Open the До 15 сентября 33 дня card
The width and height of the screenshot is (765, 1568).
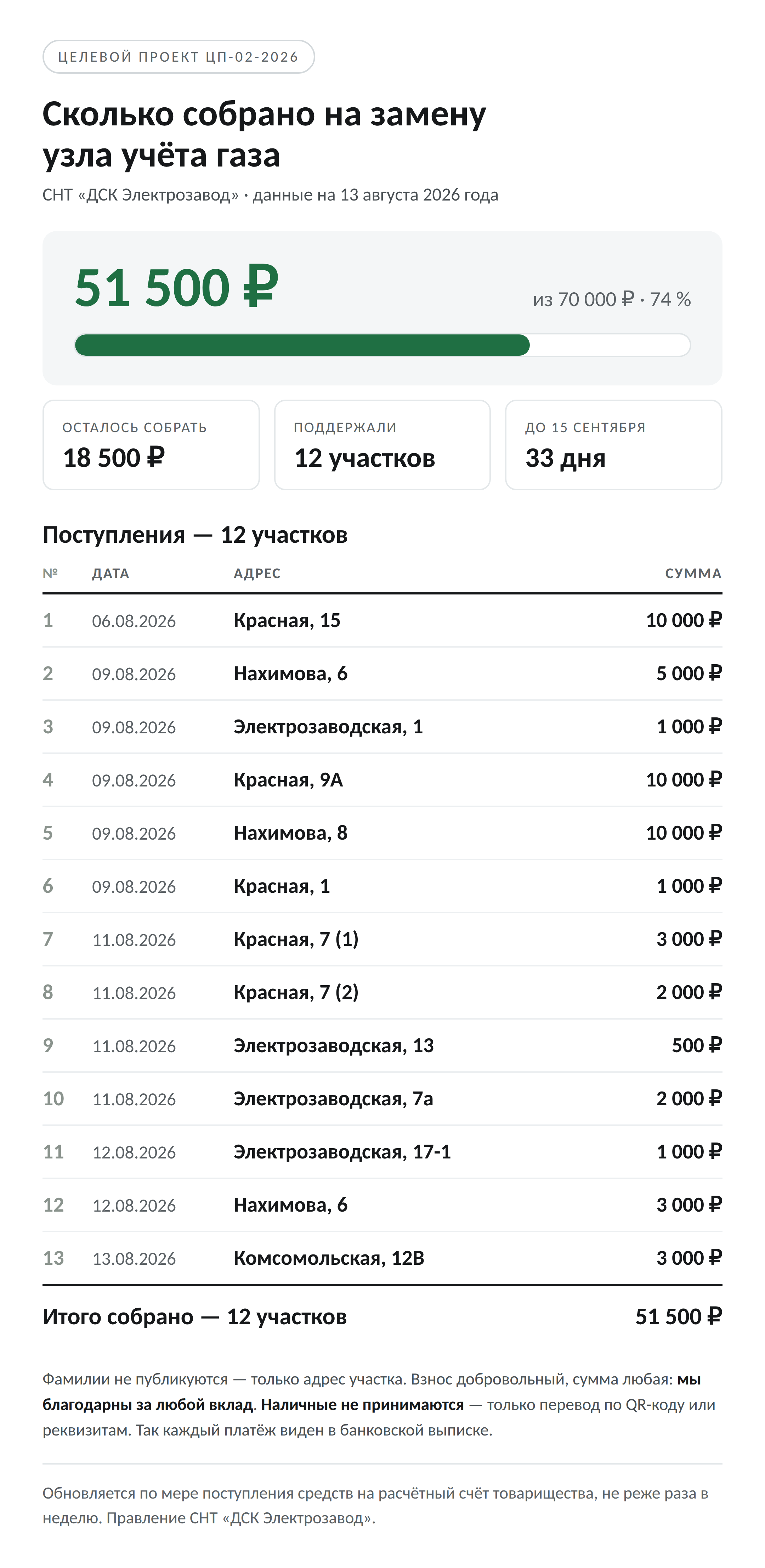(x=613, y=445)
